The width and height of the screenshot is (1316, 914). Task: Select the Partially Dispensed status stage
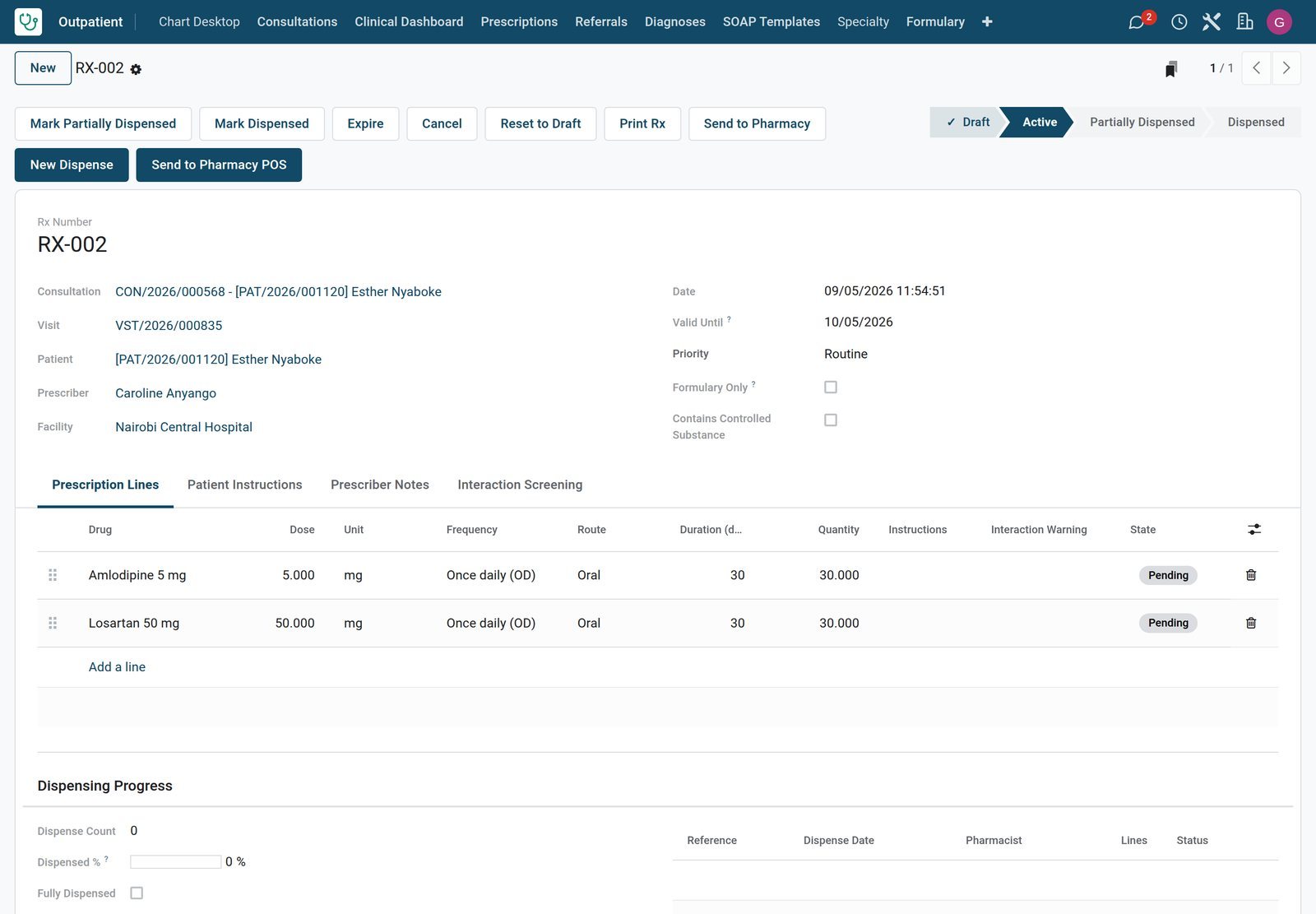[x=1142, y=122]
